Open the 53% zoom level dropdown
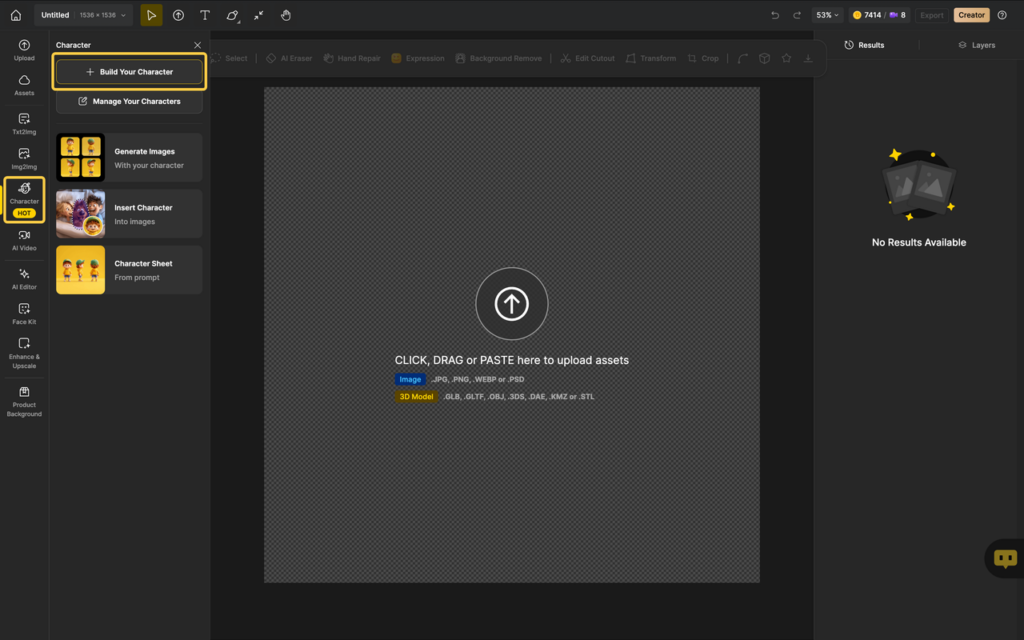 pos(827,15)
